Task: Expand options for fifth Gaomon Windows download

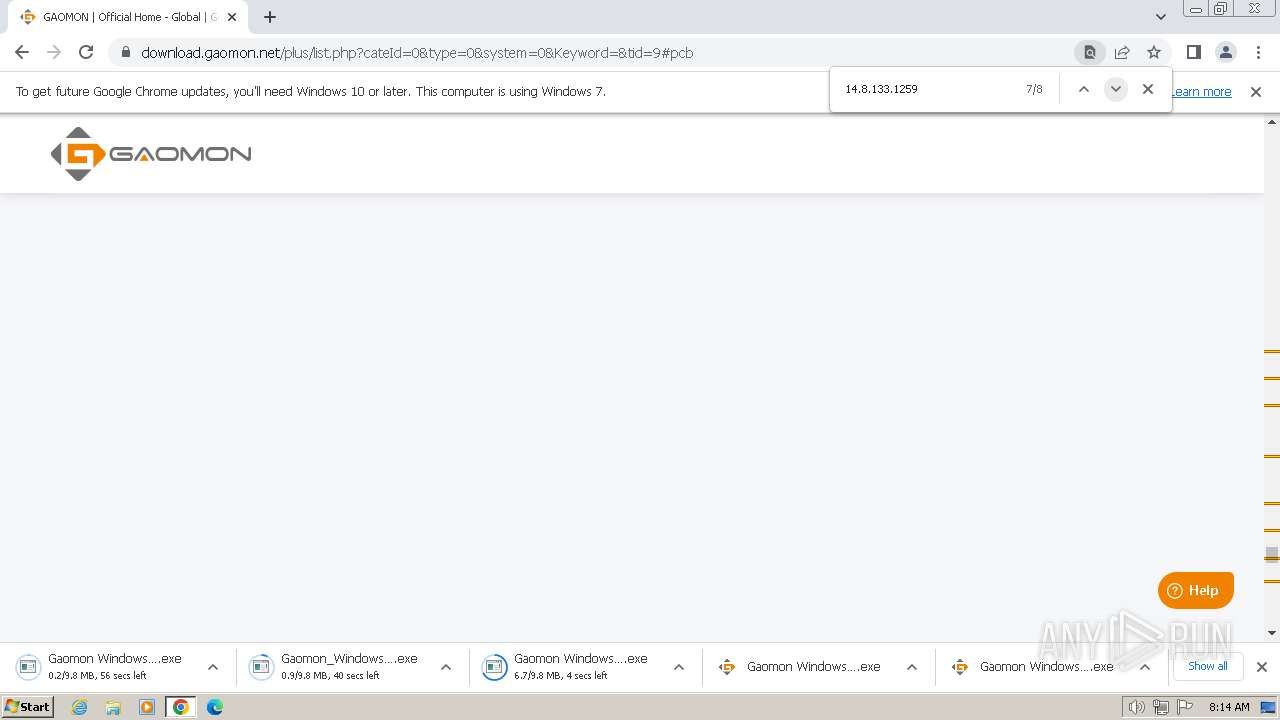Action: pyautogui.click(x=1145, y=667)
